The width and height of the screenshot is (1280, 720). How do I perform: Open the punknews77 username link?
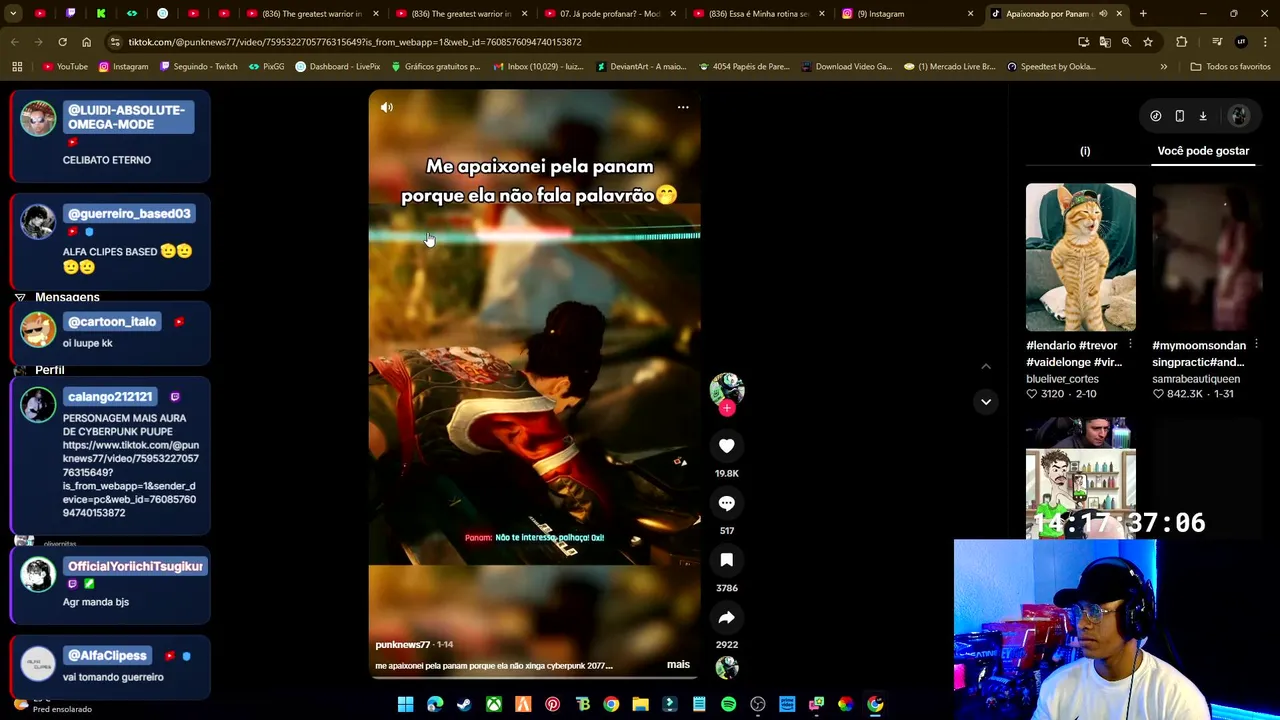click(x=402, y=645)
